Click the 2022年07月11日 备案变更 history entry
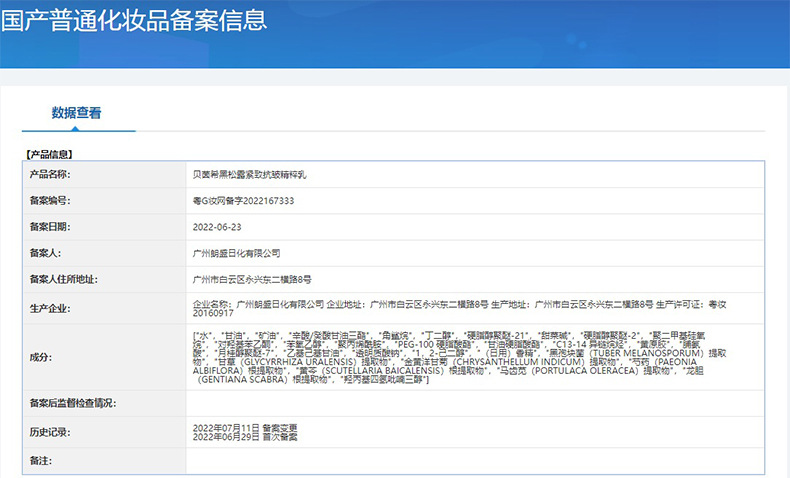The image size is (790, 478). [244, 428]
